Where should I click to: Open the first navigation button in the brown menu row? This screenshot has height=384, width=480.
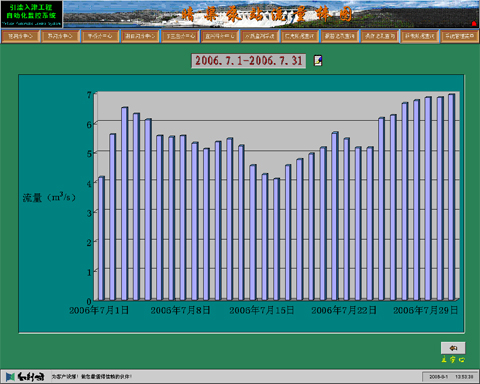(x=20, y=36)
